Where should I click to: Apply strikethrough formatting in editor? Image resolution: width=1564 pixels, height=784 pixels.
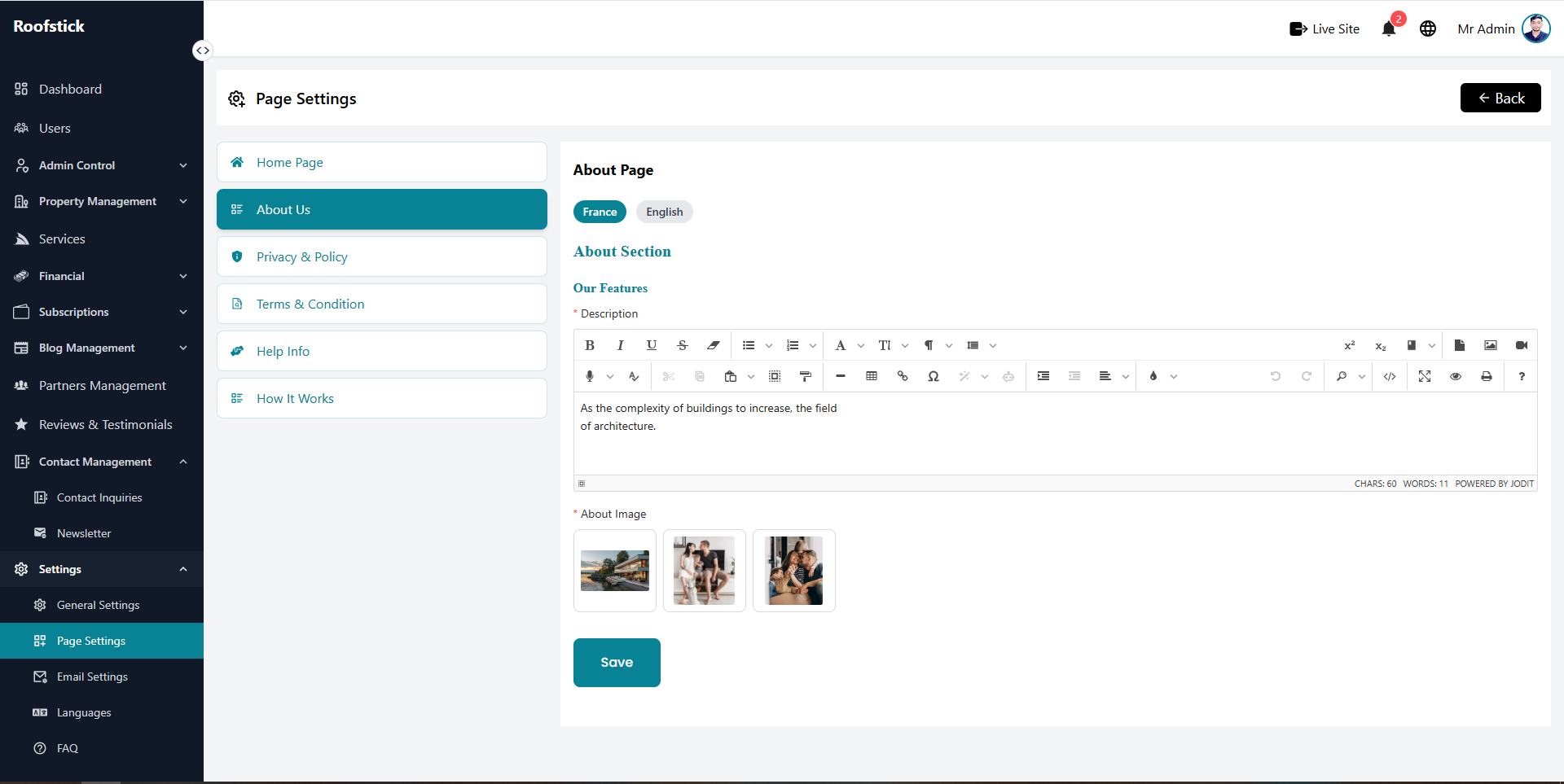point(683,345)
